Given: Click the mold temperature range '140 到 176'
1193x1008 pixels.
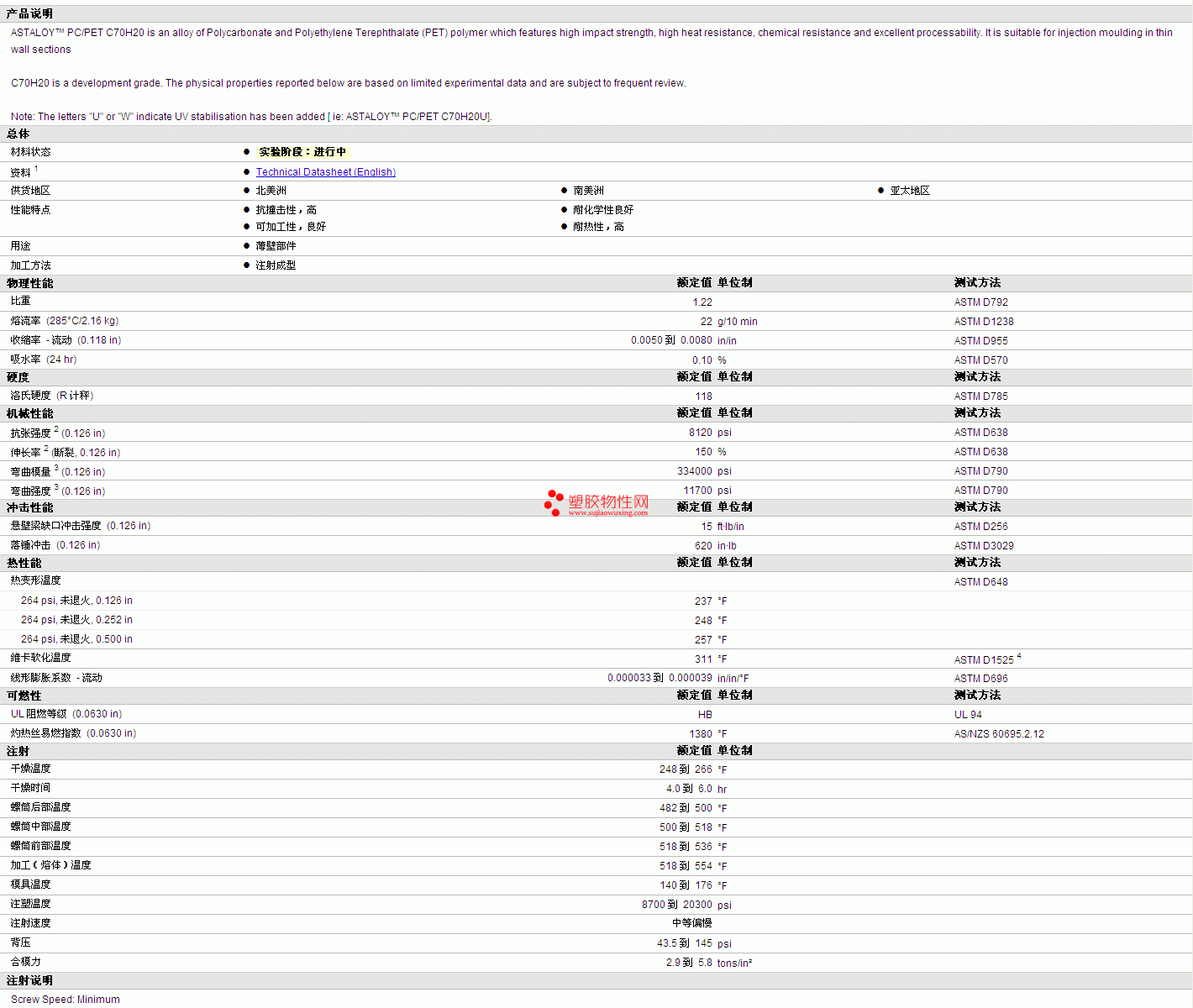Looking at the screenshot, I should (686, 885).
